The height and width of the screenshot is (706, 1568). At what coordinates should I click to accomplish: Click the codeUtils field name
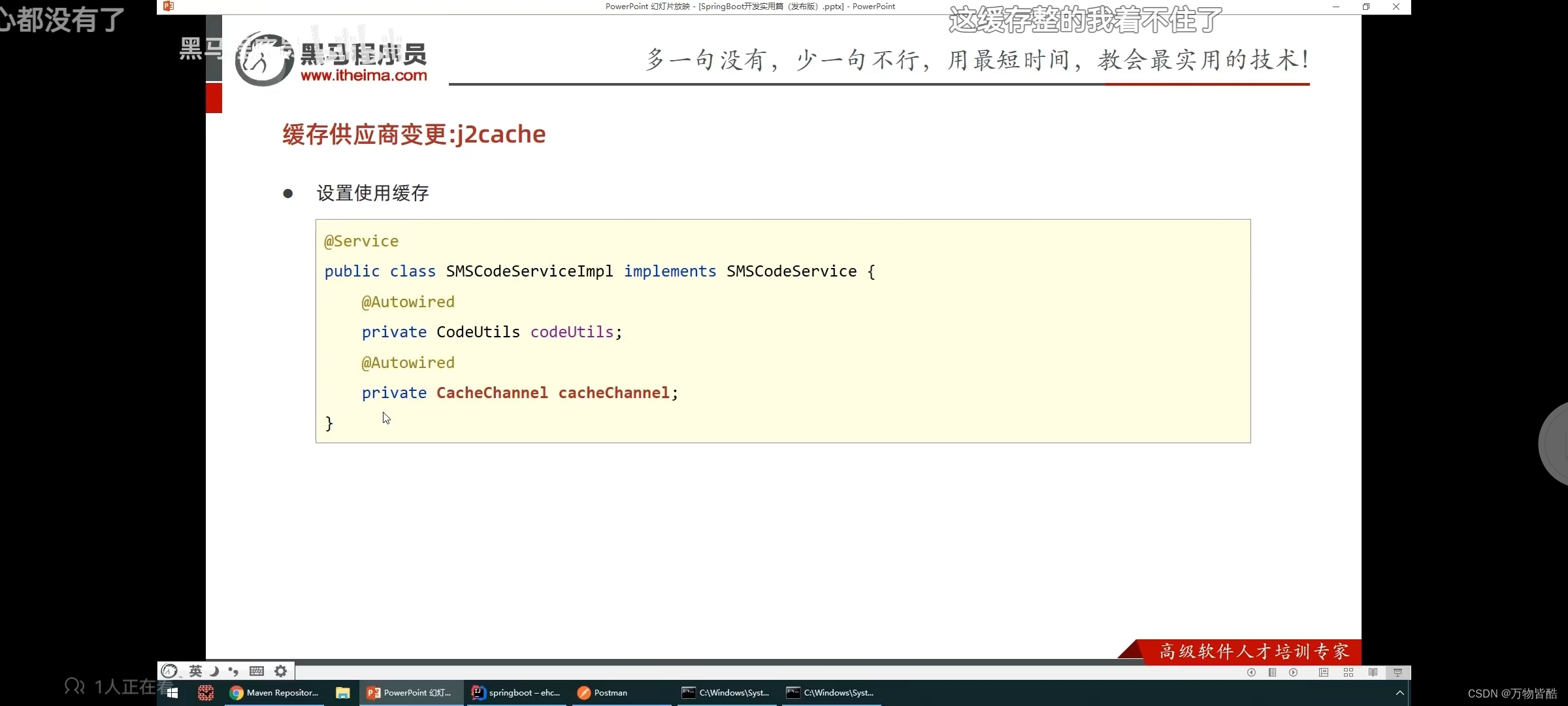click(572, 332)
